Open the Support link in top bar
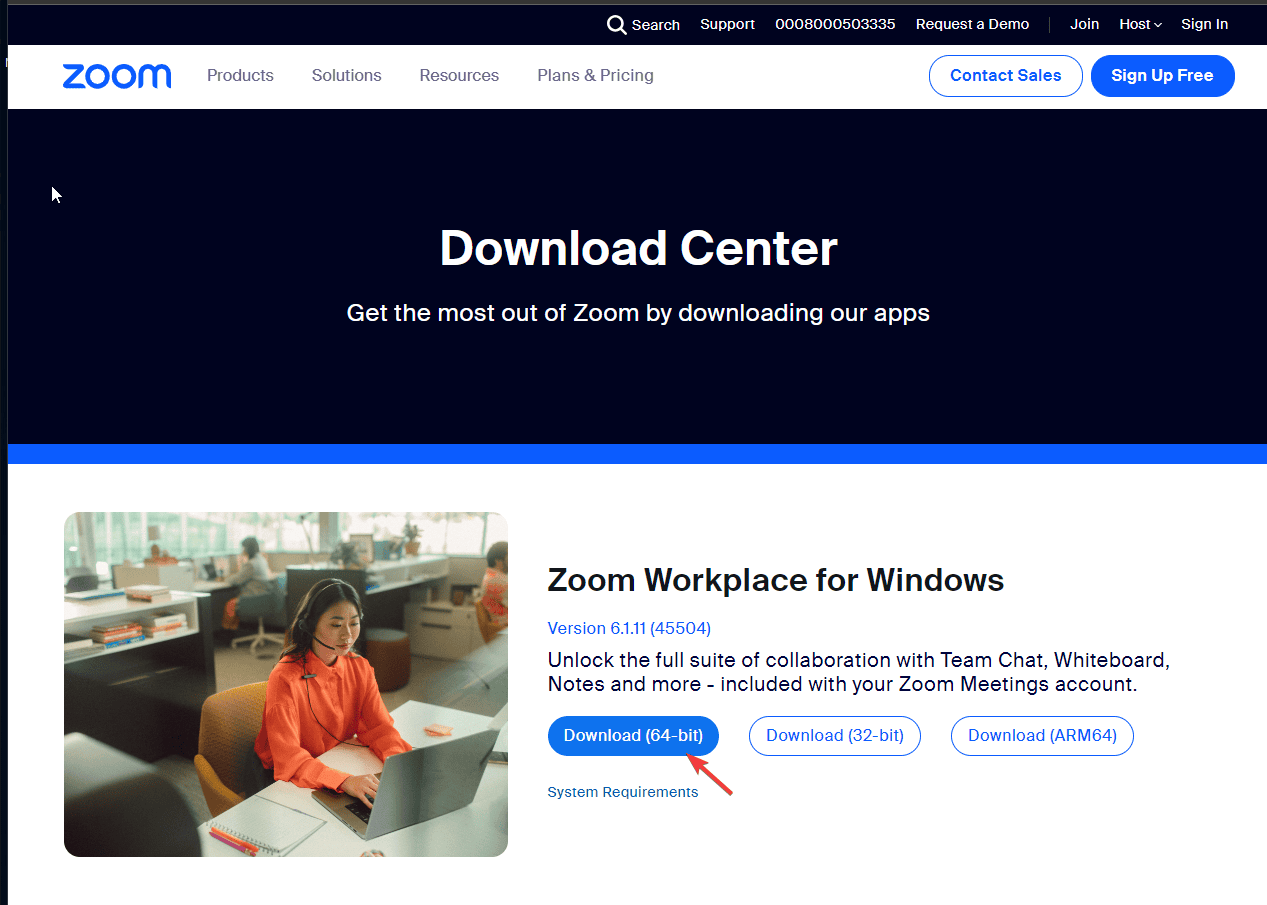The height and width of the screenshot is (905, 1267). pyautogui.click(x=727, y=24)
